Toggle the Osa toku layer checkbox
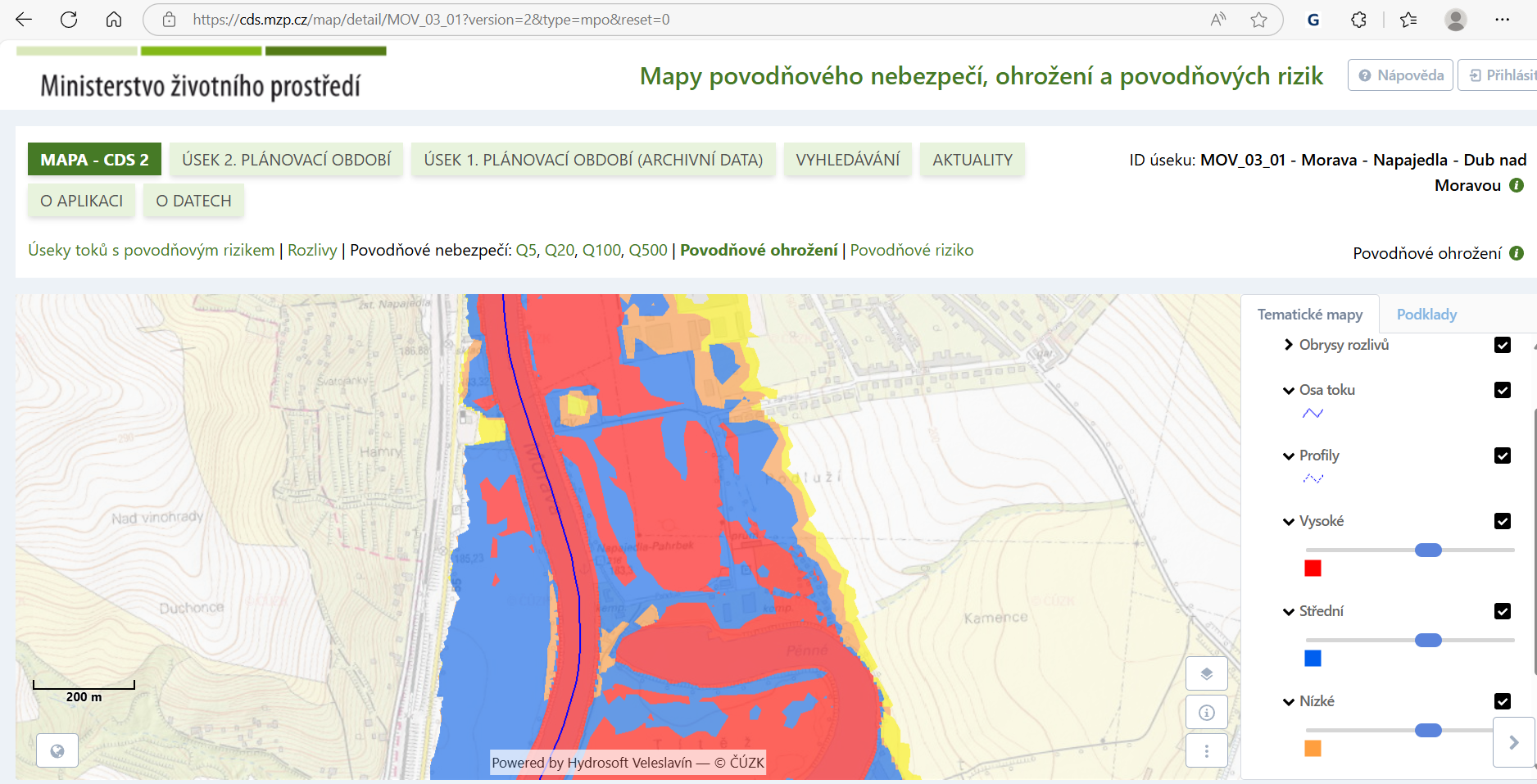 coord(1502,390)
